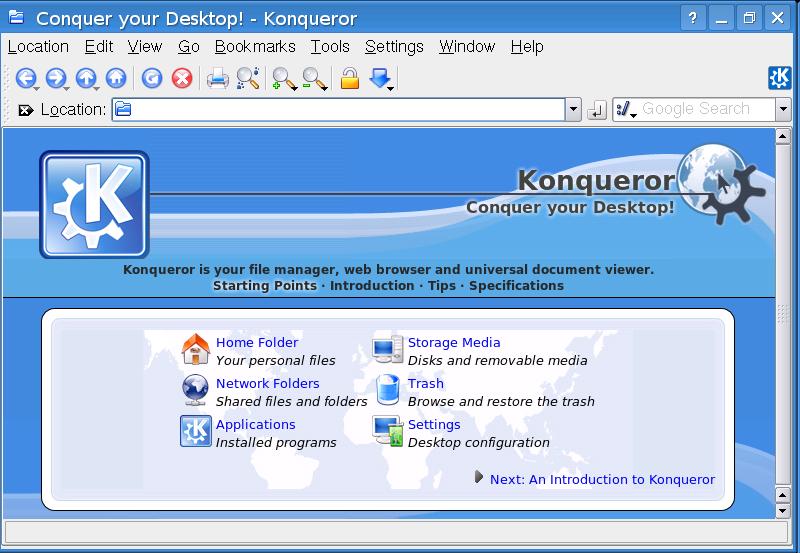Open the Settings menu in the menu bar
Image resolution: width=800 pixels, height=553 pixels.
click(394, 46)
